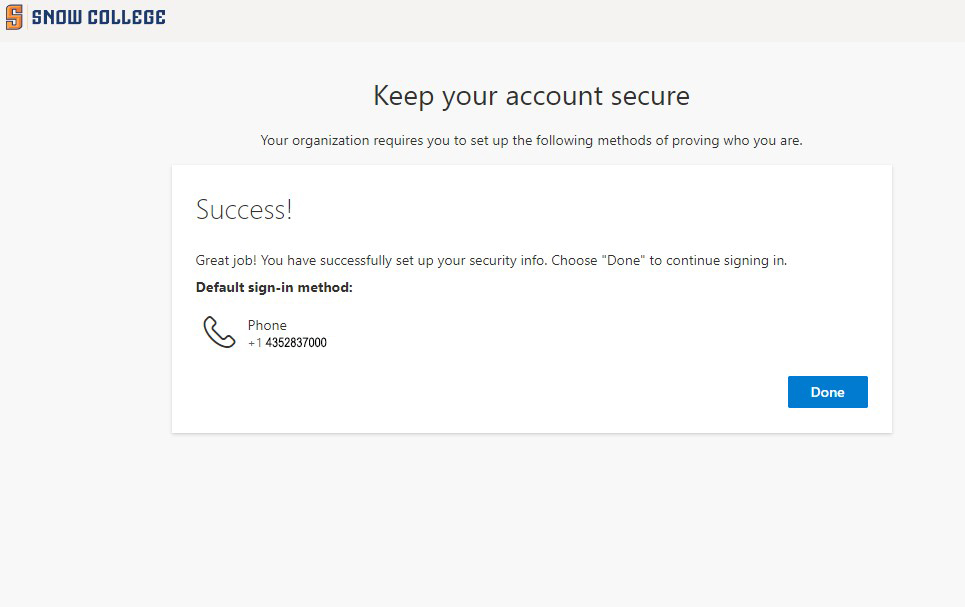Click the "Success!" heading
Screen dimensions: 965x607
244,210
